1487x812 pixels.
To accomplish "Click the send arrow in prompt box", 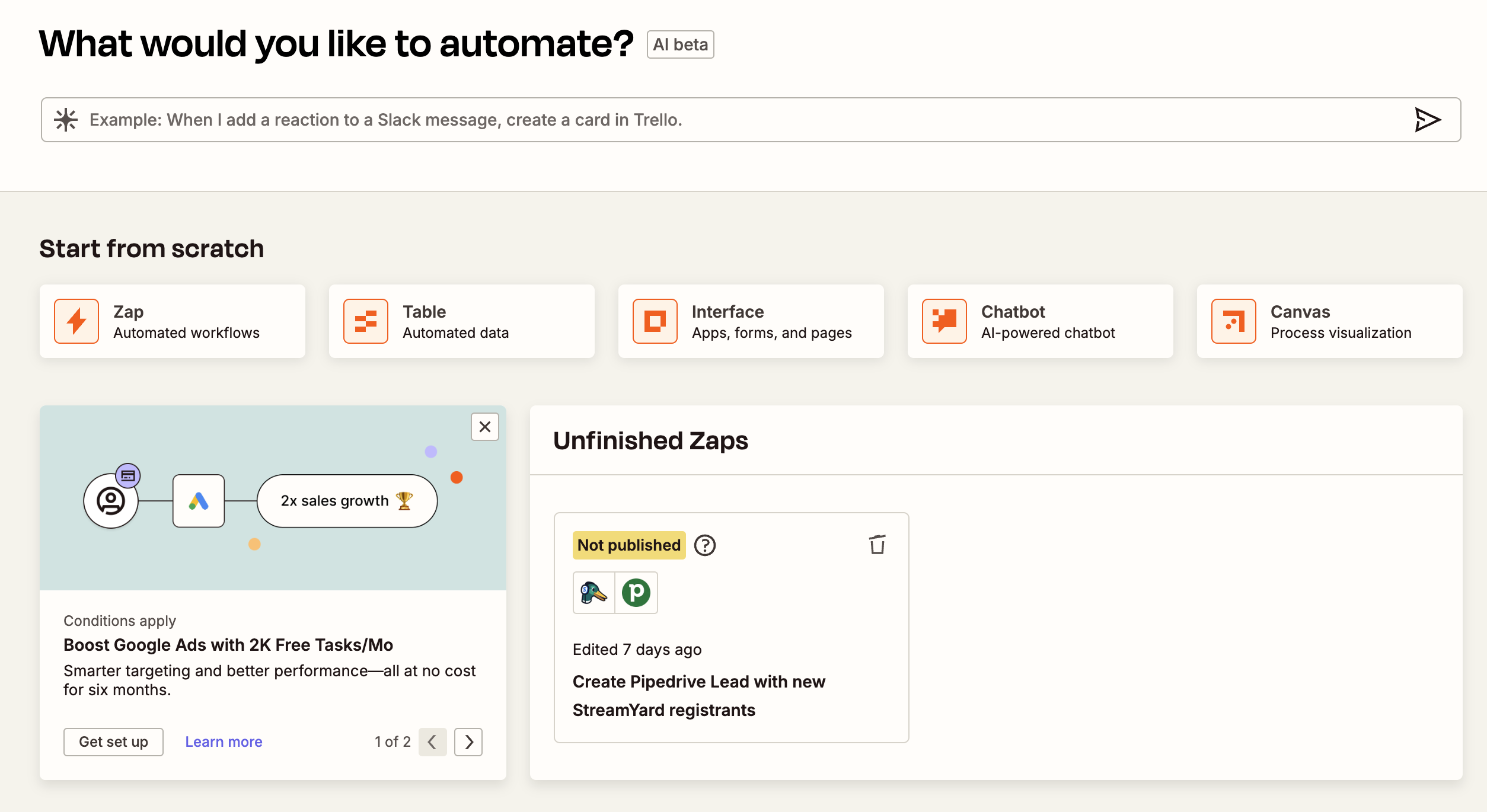I will tap(1427, 120).
